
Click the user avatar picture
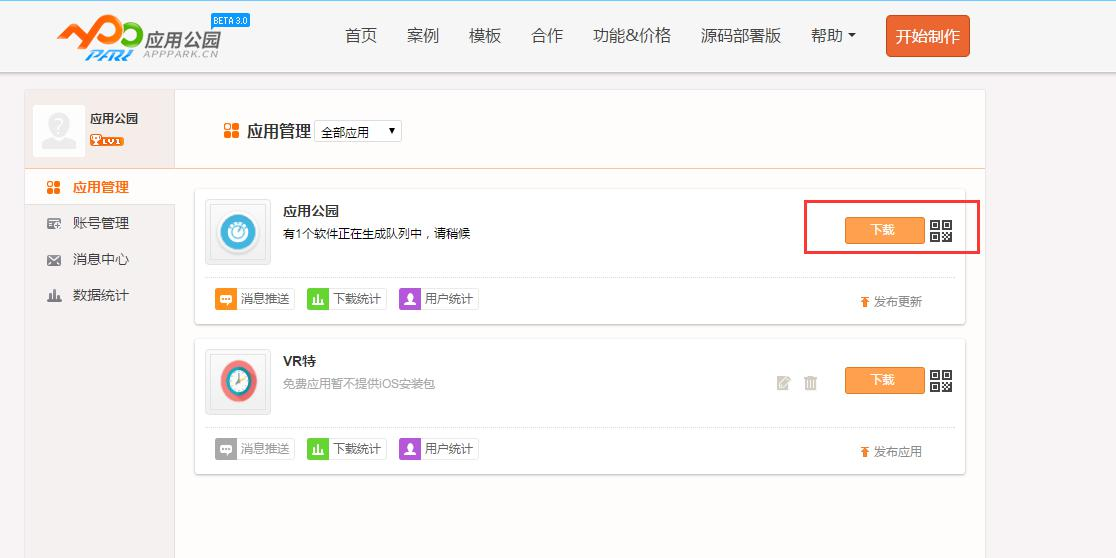(x=59, y=131)
